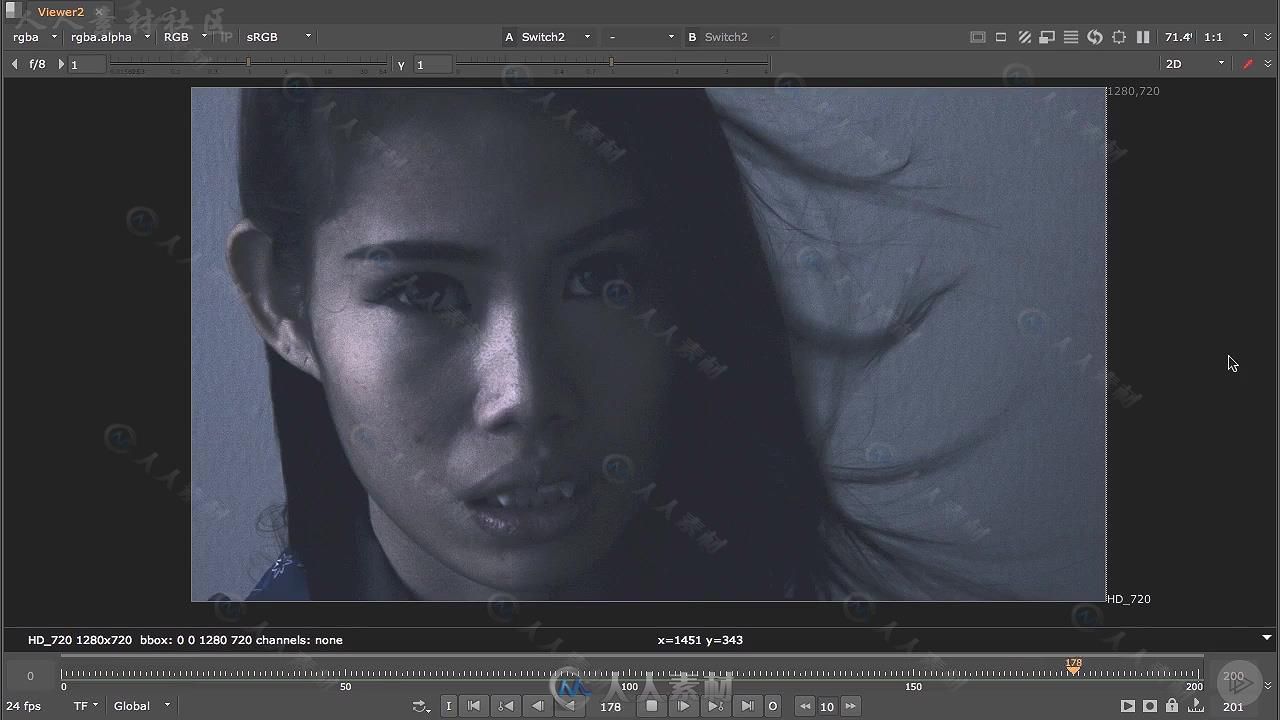Toggle the scanline lines icon
1280x720 pixels.
tap(1071, 37)
